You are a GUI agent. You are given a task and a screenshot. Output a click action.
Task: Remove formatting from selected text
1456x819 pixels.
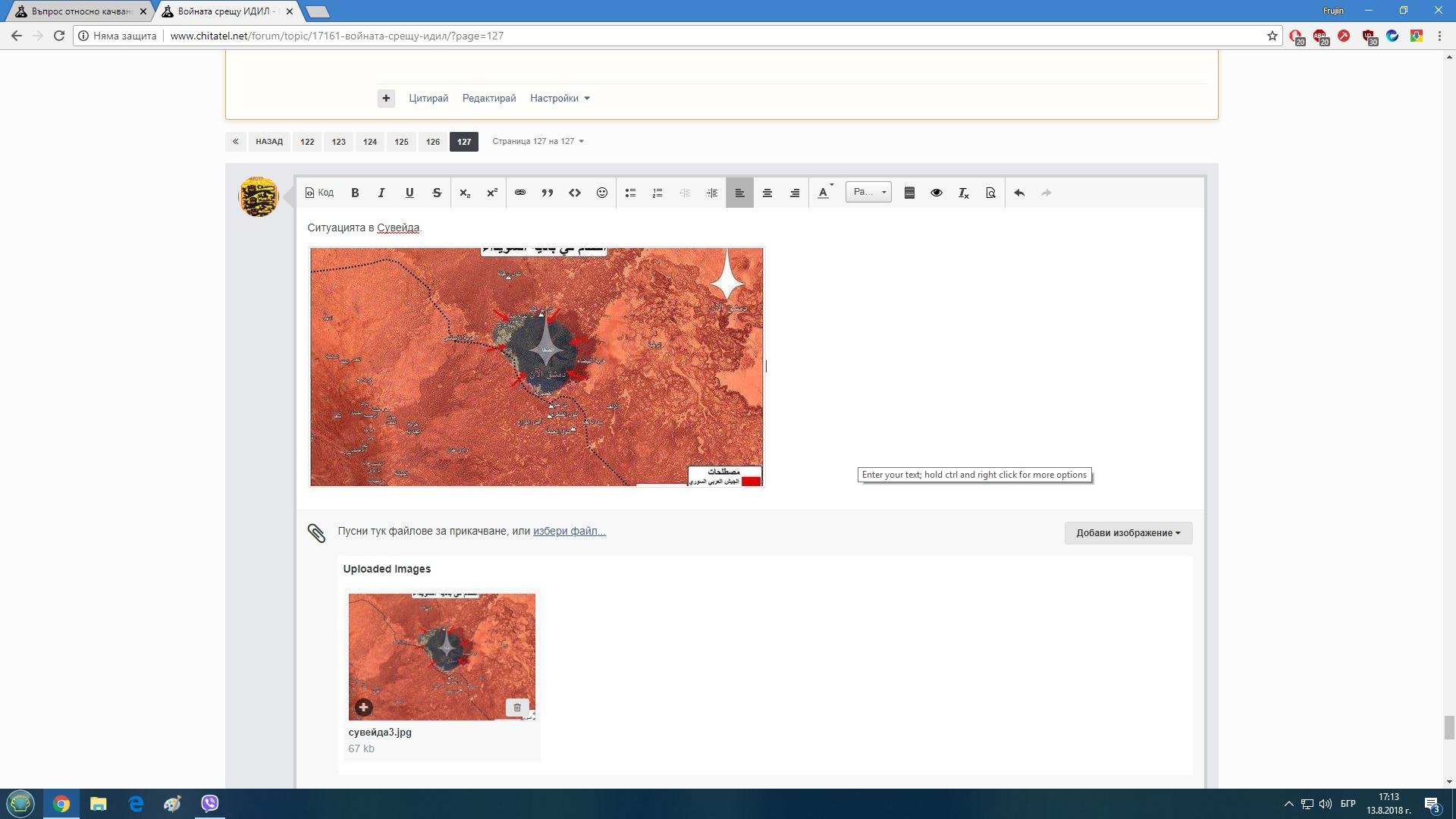(964, 193)
